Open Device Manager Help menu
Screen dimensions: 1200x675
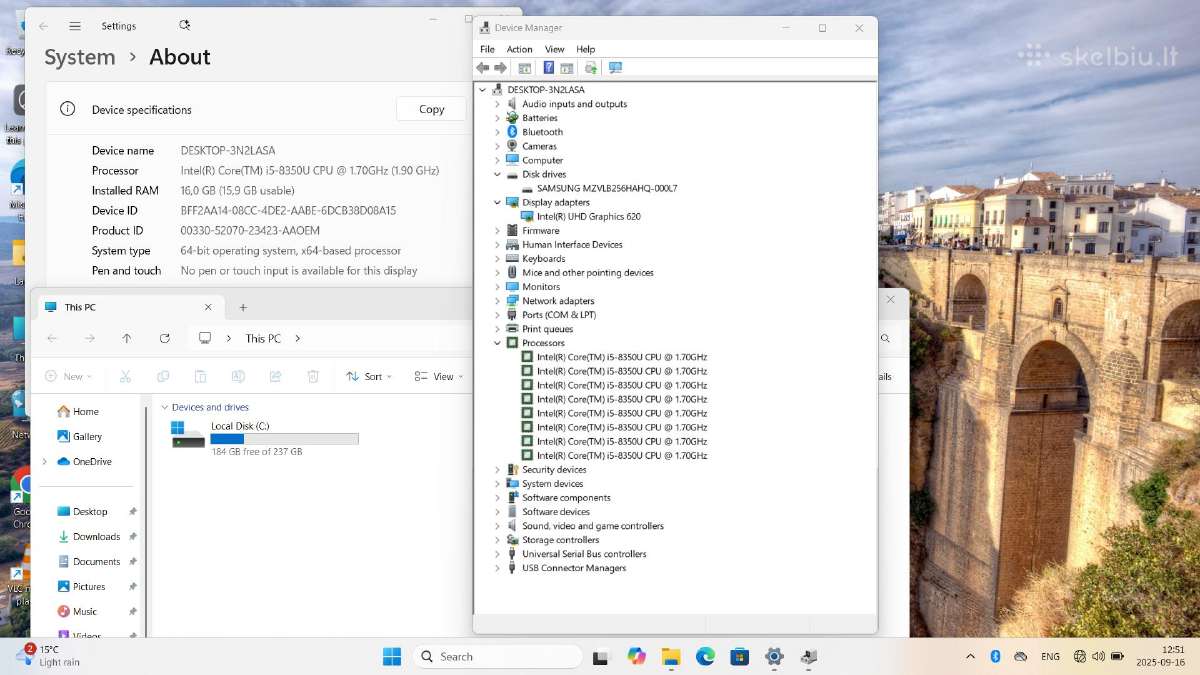(x=585, y=49)
